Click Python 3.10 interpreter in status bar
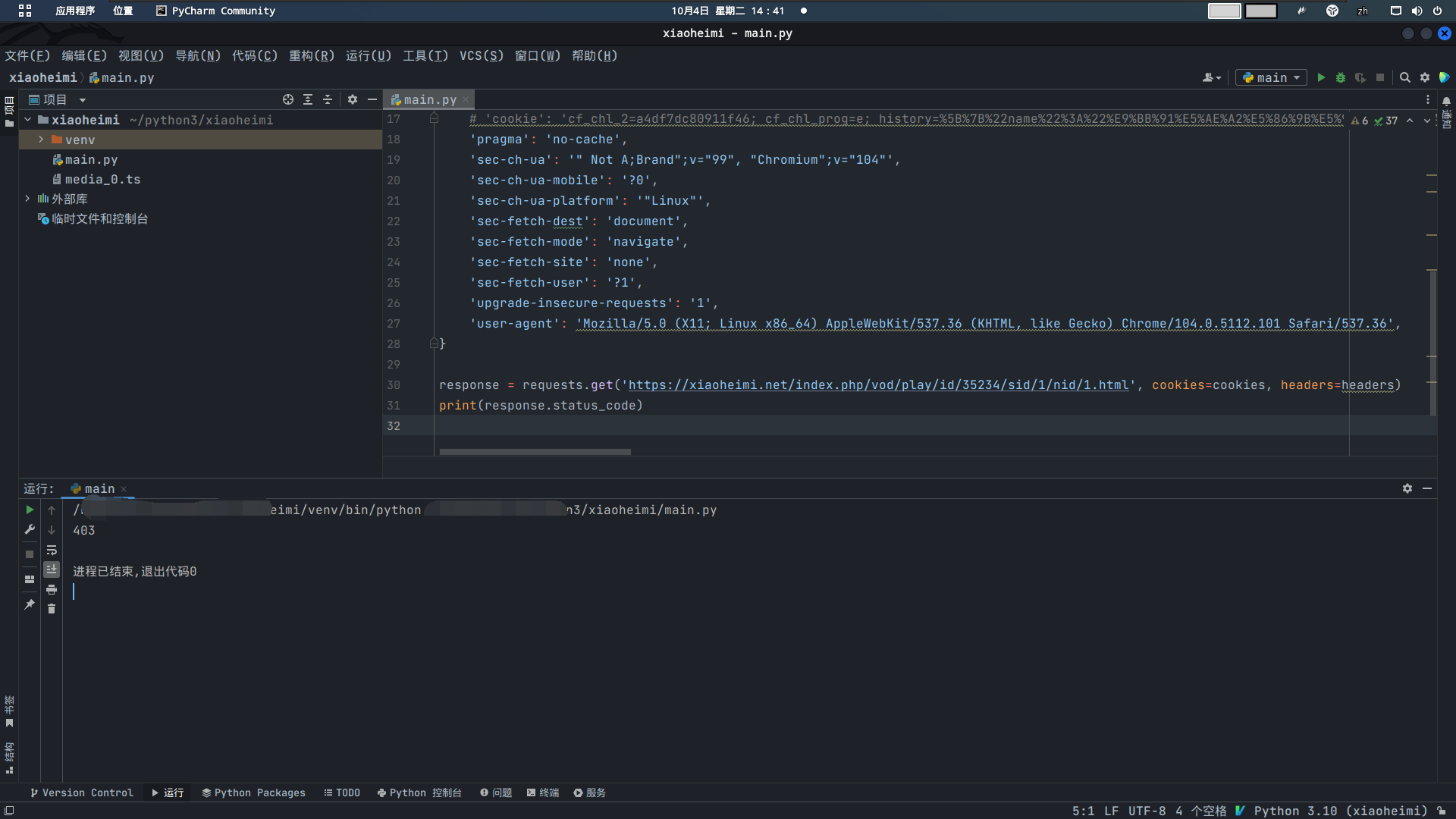Image resolution: width=1456 pixels, height=819 pixels. 1341,811
